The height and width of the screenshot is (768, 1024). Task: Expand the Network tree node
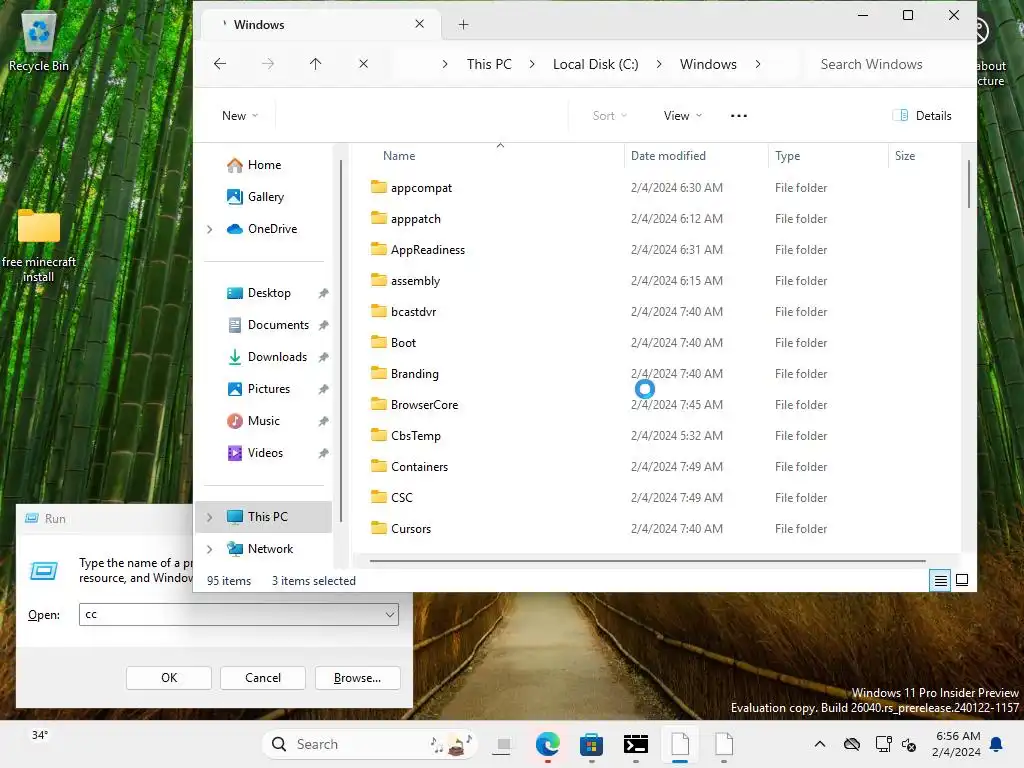(x=210, y=549)
